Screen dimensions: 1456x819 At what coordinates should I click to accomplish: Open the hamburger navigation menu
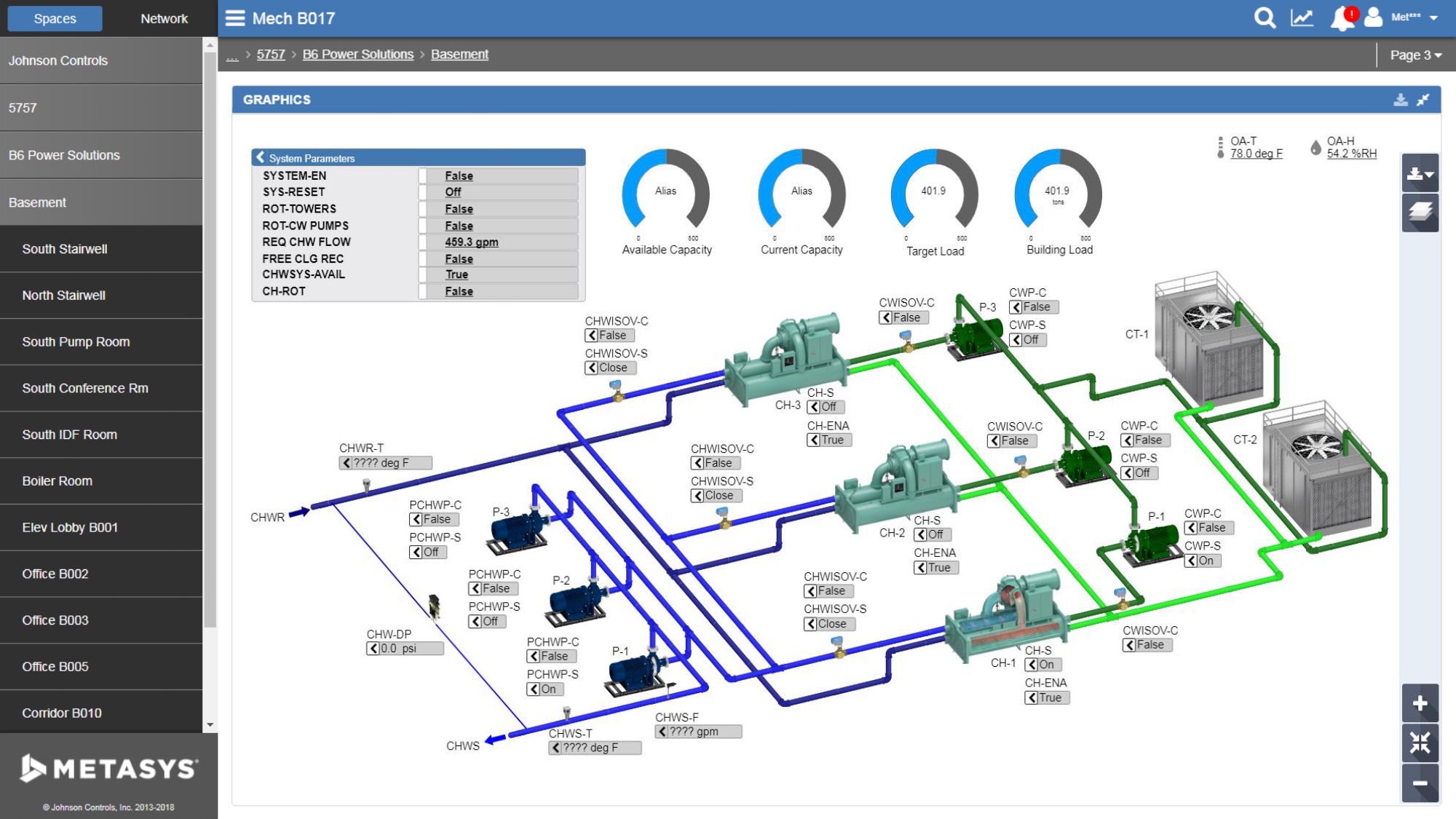coord(234,18)
